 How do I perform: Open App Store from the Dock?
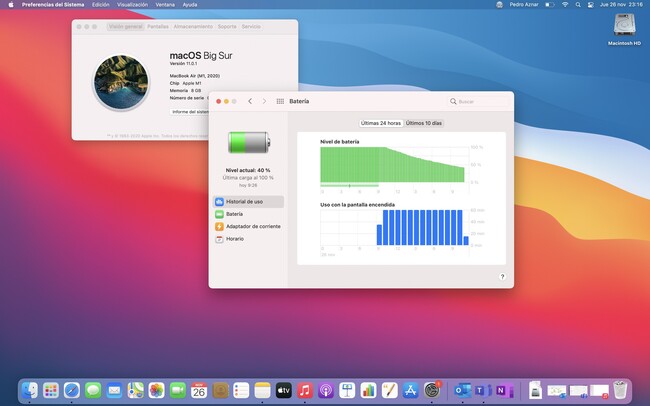410,390
